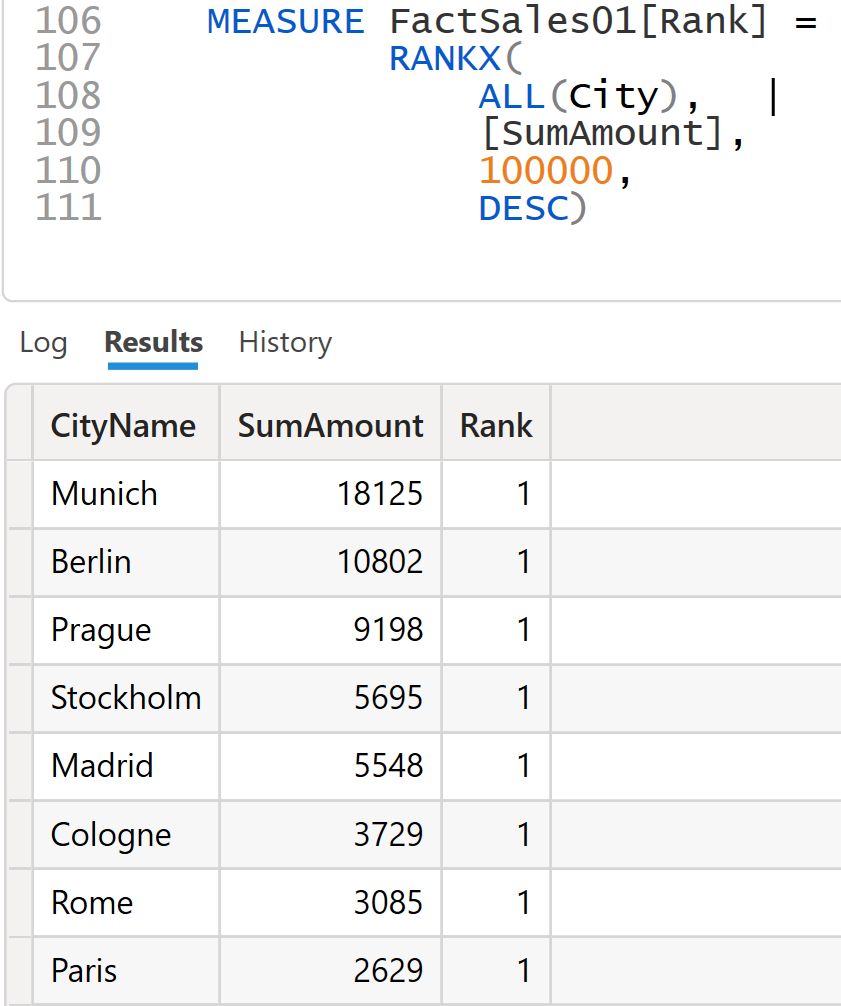
Task: Click the Rank column header
Action: [496, 426]
